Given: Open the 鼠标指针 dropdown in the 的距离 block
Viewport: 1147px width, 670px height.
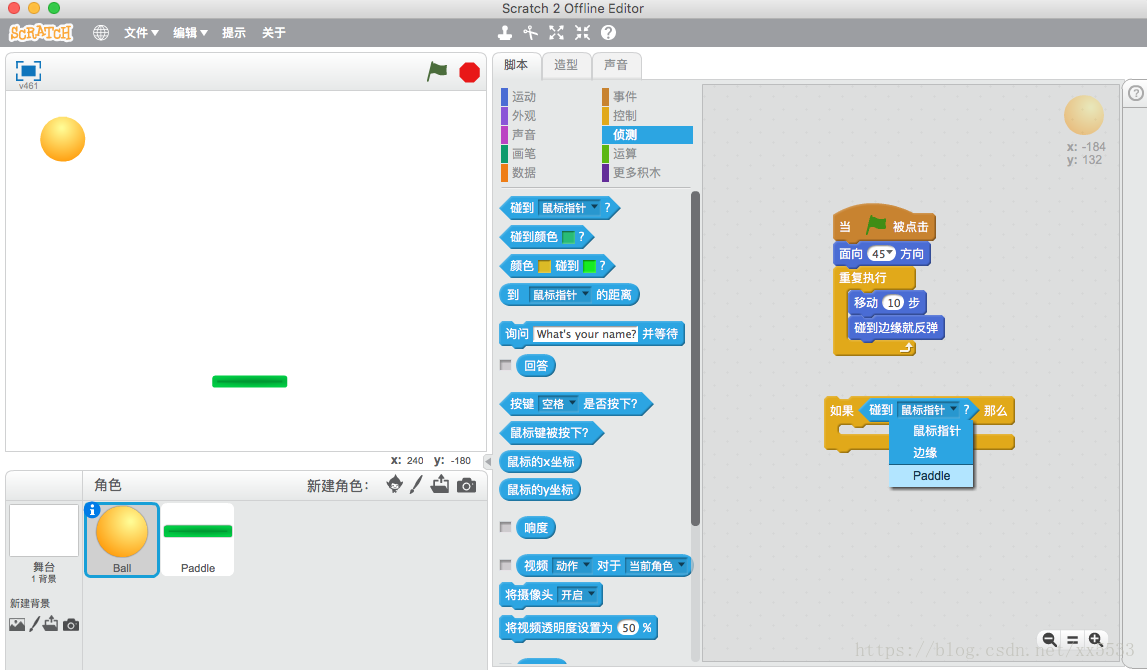Looking at the screenshot, I should [x=560, y=295].
